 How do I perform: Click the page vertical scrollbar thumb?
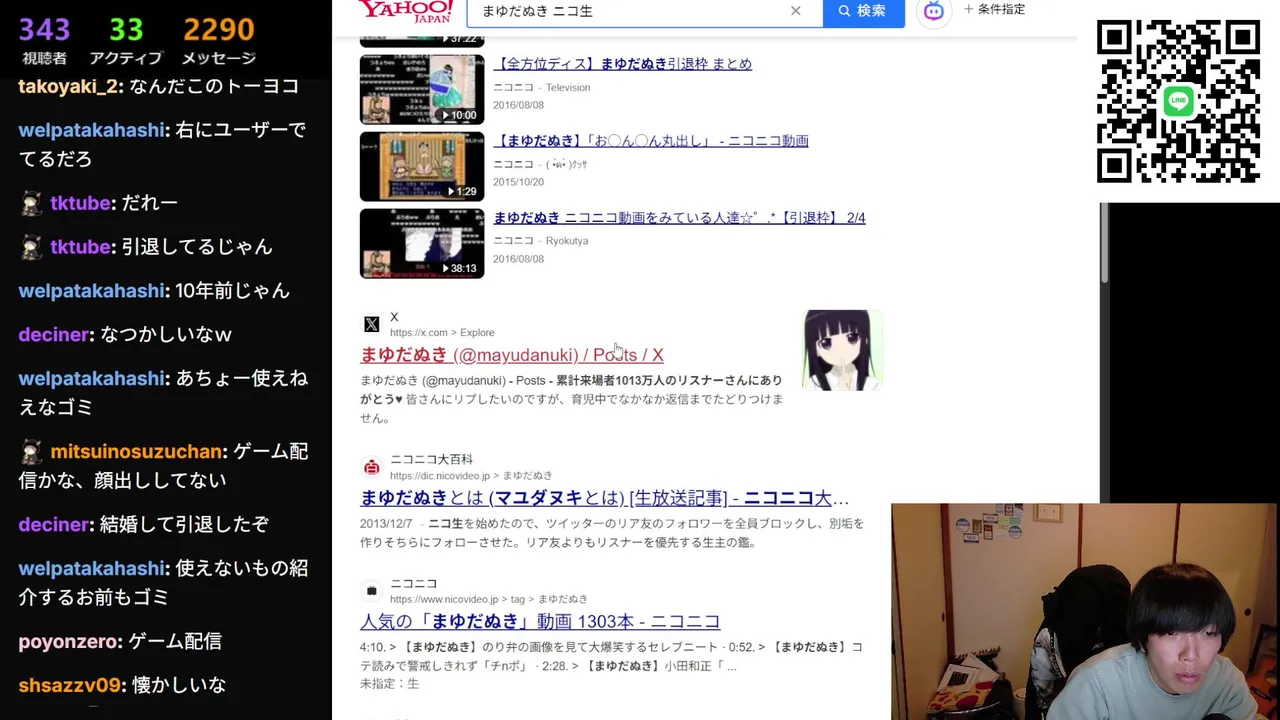(x=1104, y=243)
